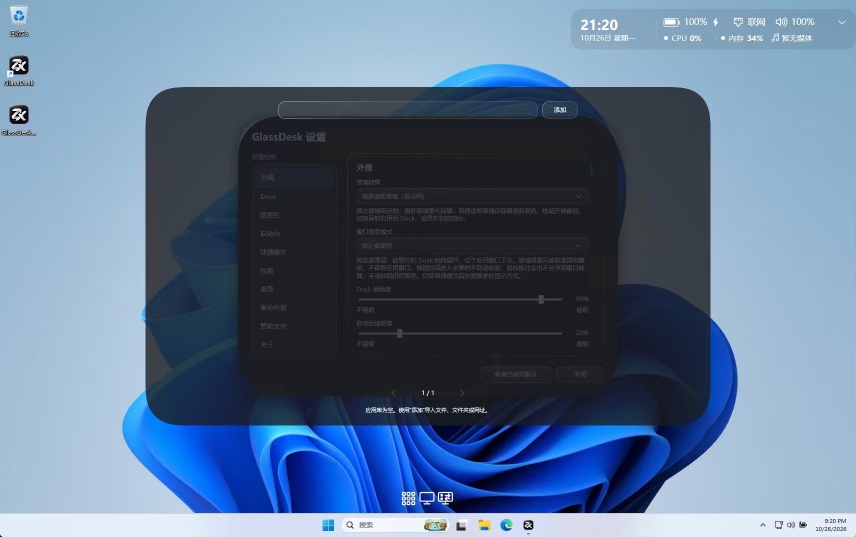Click the settings panel vertical scrollbar
Image resolution: width=856 pixels, height=537 pixels.
(591, 170)
